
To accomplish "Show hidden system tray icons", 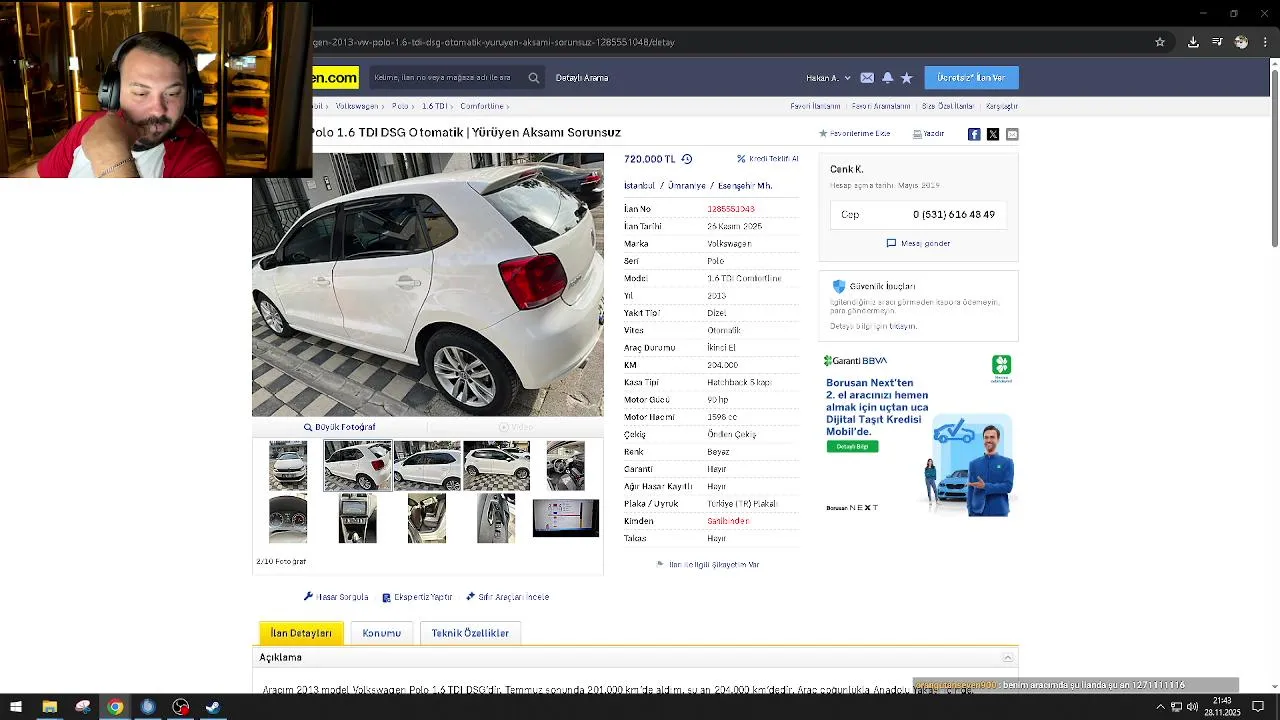I will (1160, 707).
